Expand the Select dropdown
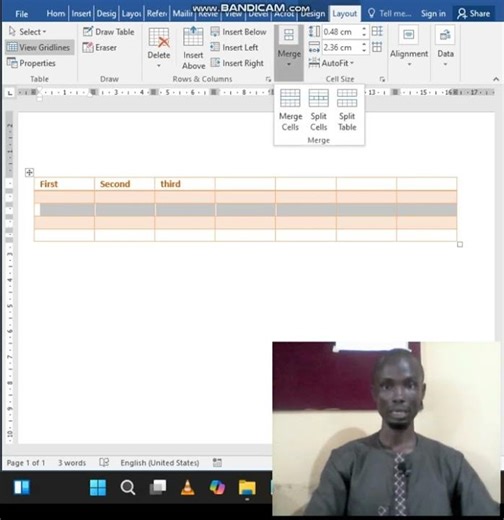The height and width of the screenshot is (520, 504). click(27, 32)
